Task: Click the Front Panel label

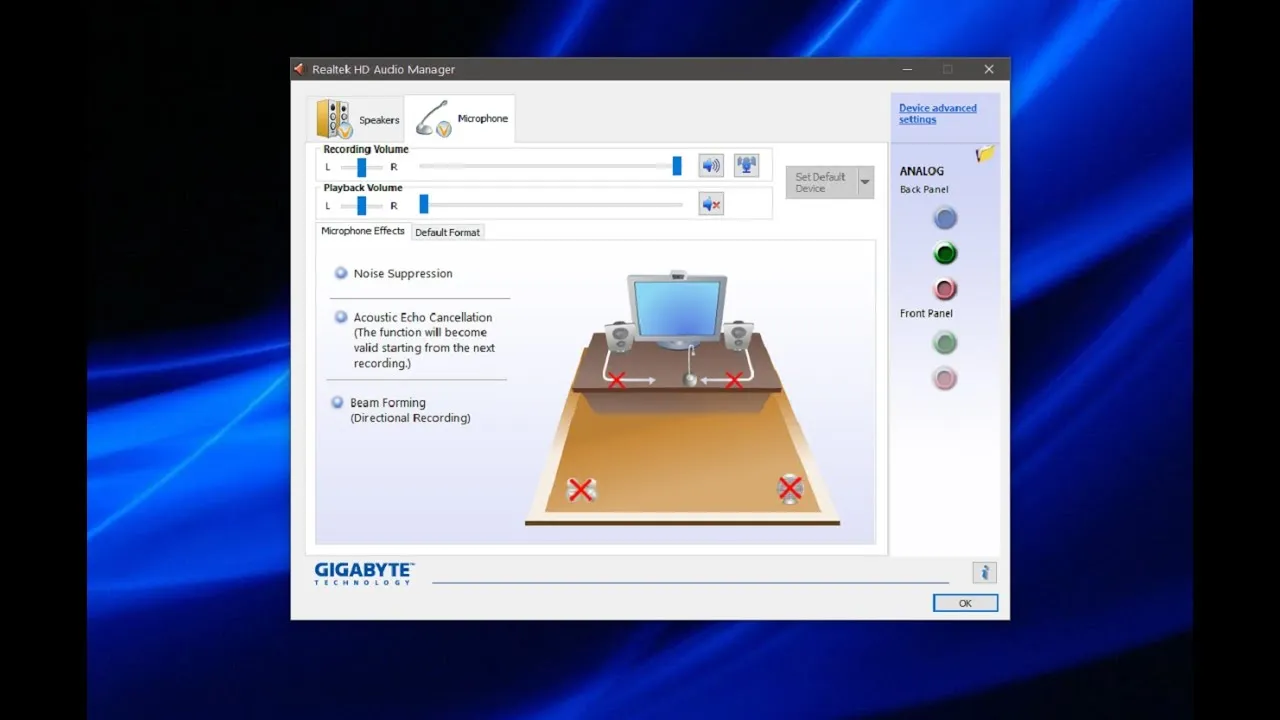Action: tap(926, 313)
